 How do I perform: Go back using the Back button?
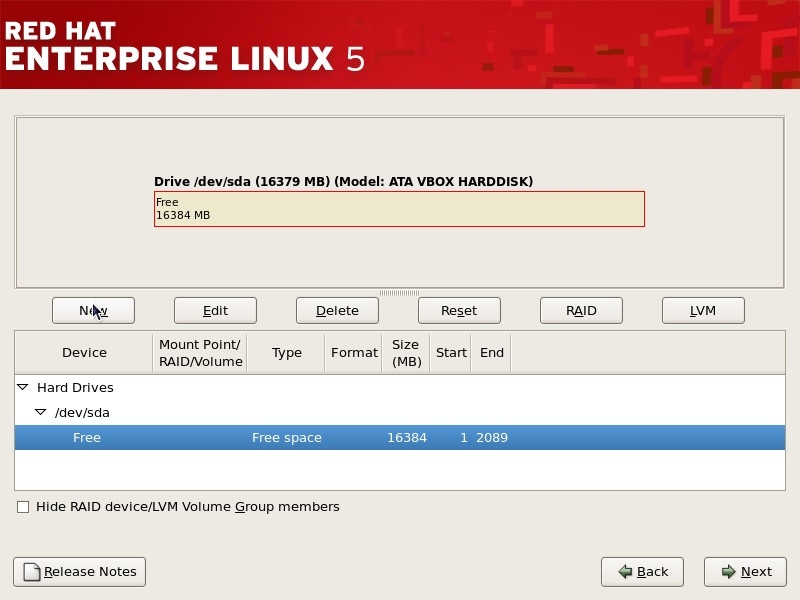pos(642,572)
